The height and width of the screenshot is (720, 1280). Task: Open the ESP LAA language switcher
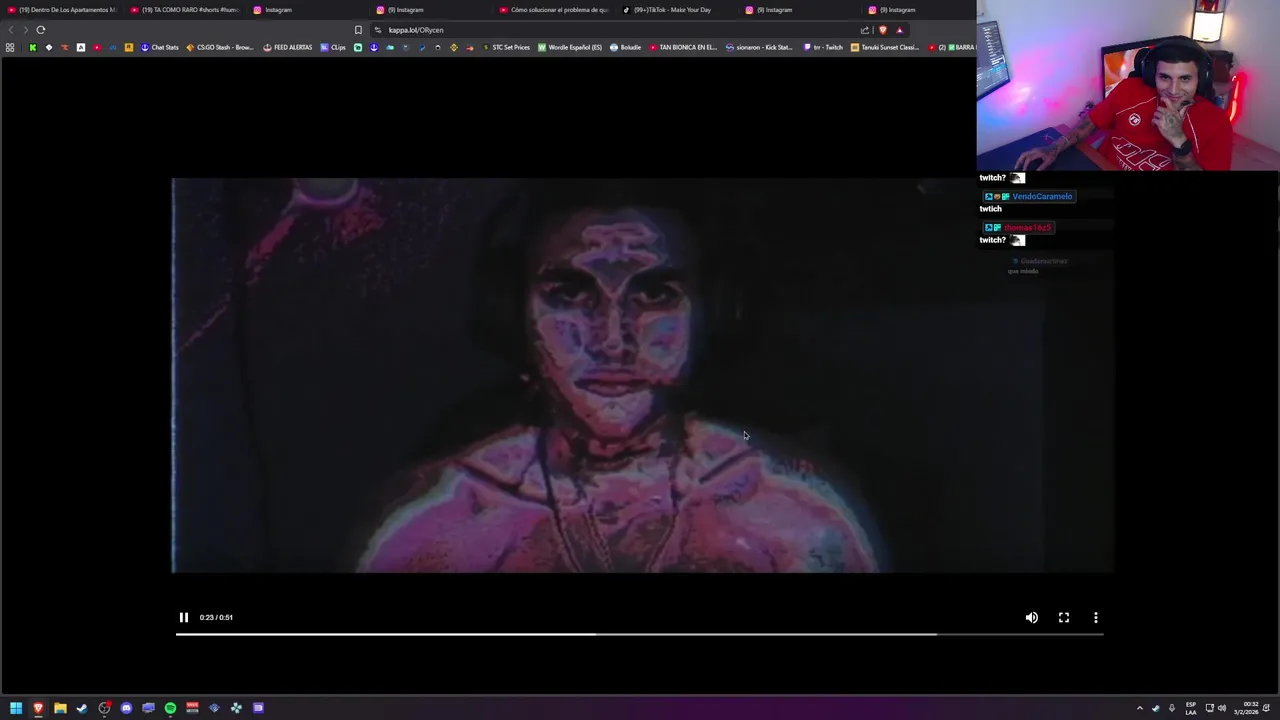coord(1191,708)
